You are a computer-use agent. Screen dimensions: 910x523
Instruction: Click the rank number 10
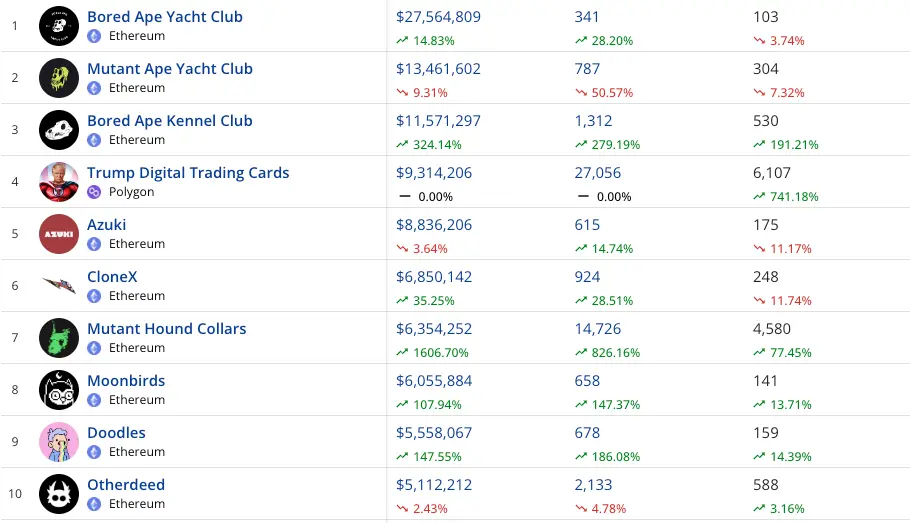click(15, 493)
